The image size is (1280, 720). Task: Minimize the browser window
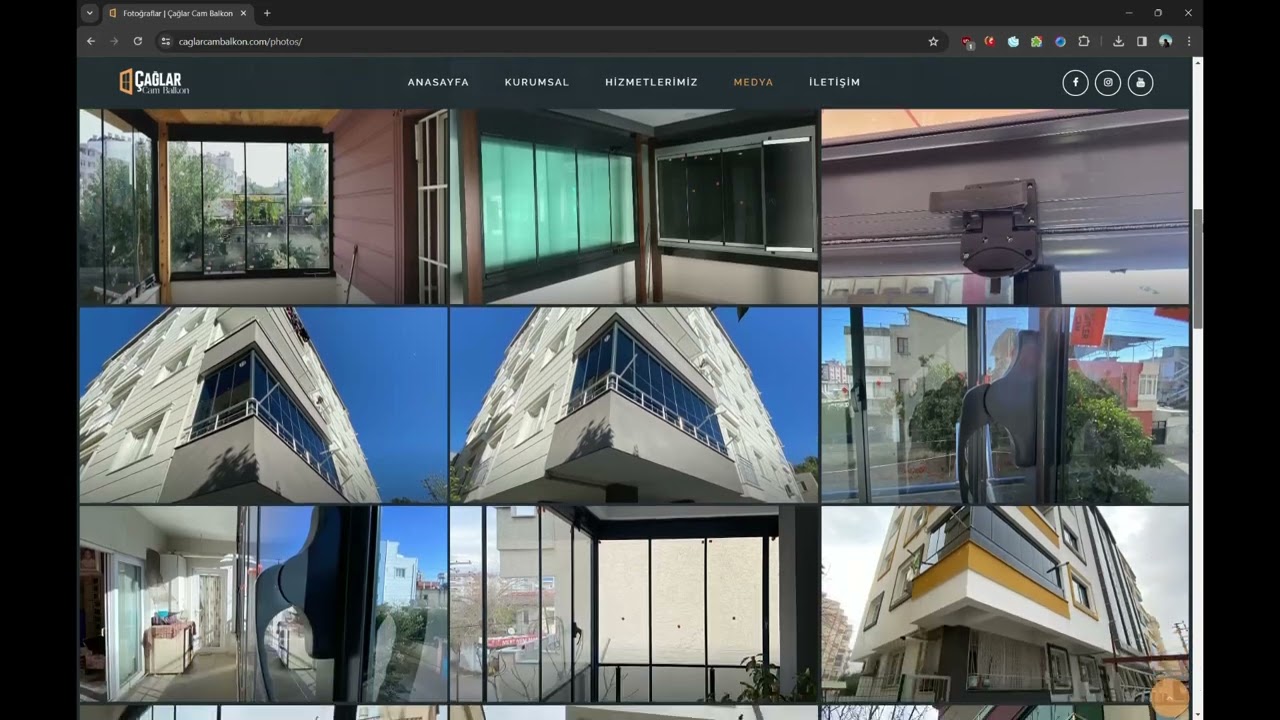click(1129, 13)
